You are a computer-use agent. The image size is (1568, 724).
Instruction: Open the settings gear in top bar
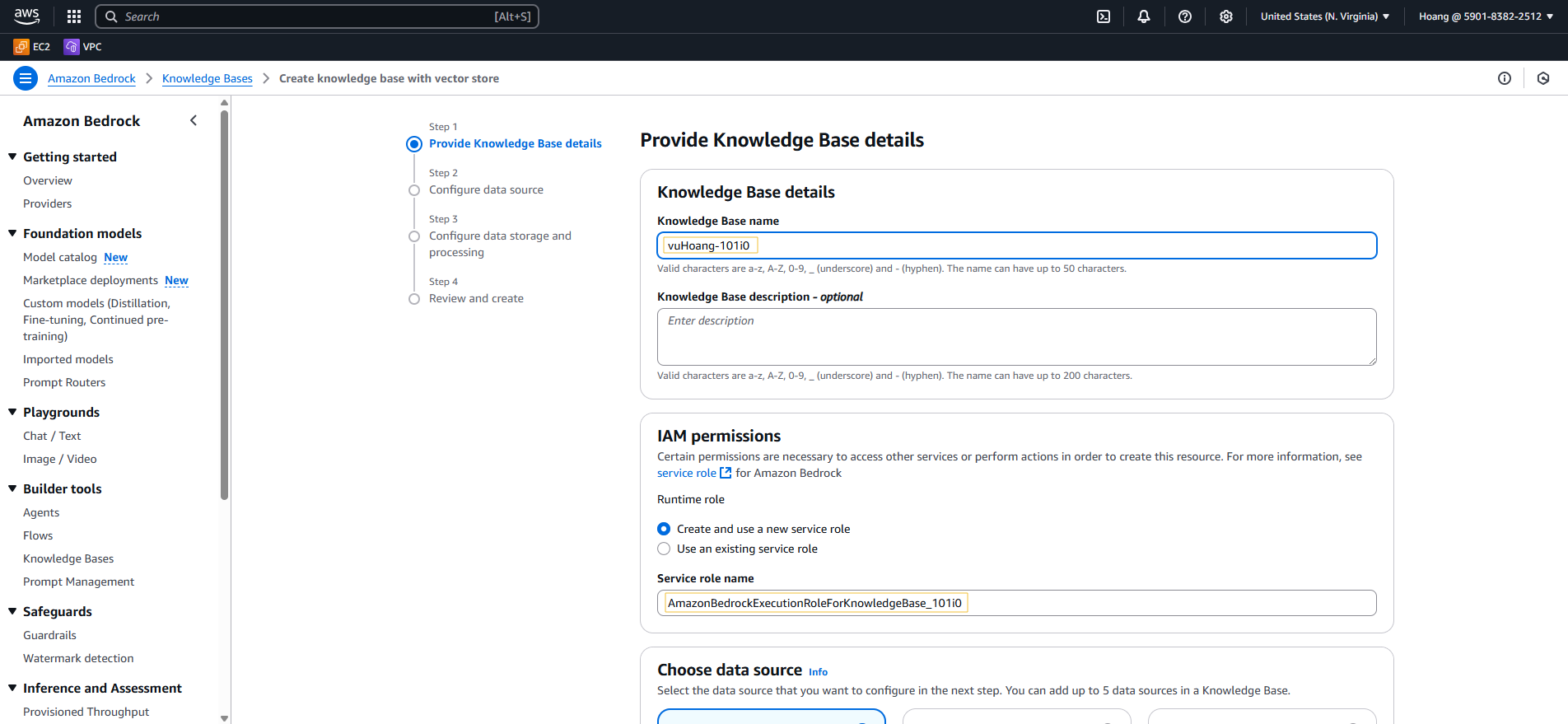point(1226,16)
